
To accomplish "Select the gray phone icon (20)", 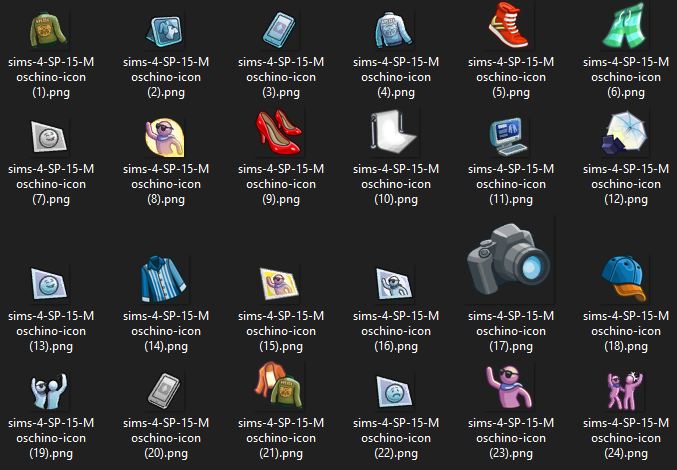I will (164, 391).
